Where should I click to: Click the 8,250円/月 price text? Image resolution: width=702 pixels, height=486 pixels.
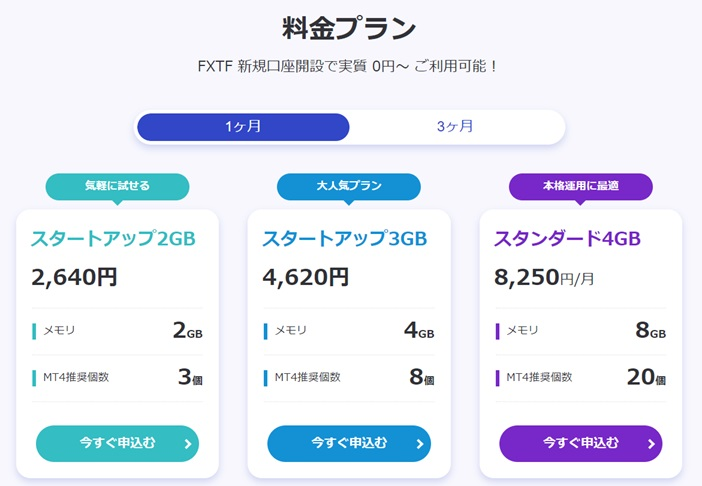[x=544, y=277]
